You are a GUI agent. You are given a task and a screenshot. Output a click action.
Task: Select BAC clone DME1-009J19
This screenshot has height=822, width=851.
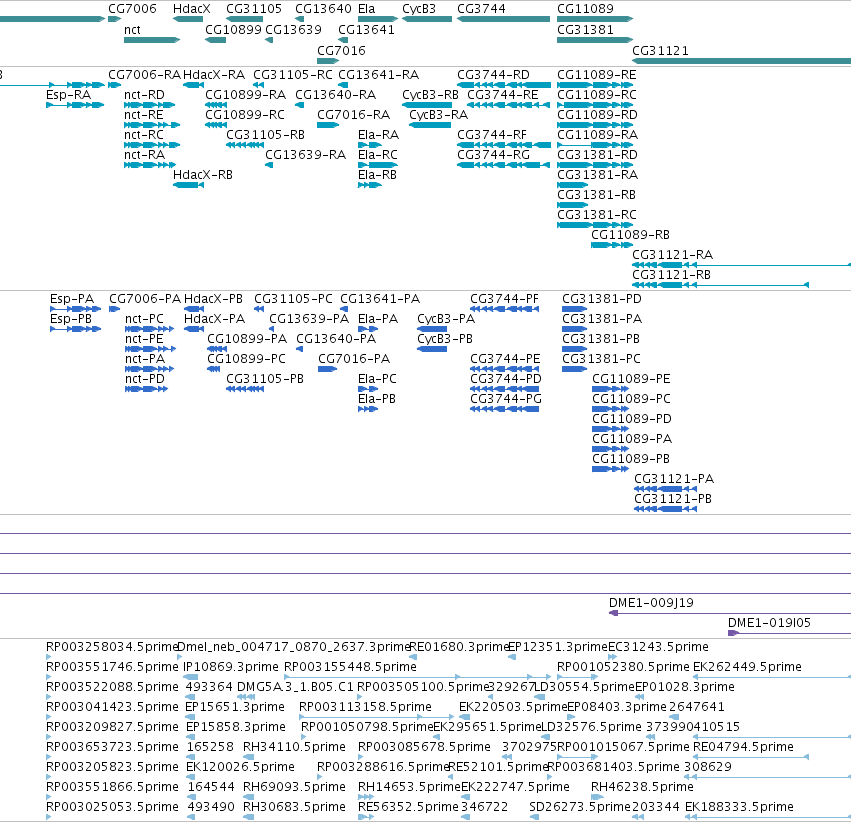pos(651,602)
